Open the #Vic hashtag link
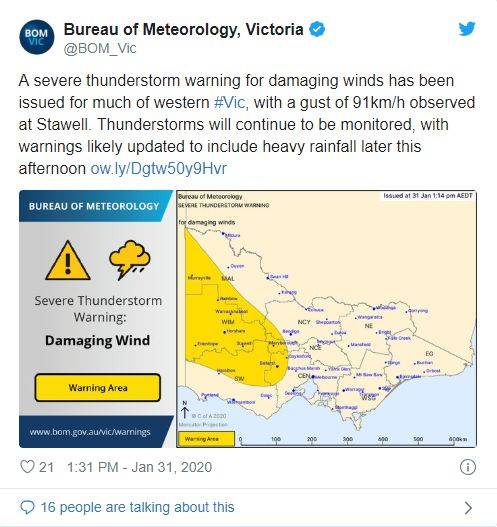Image resolution: width=497 pixels, height=527 pixels. [x=231, y=103]
